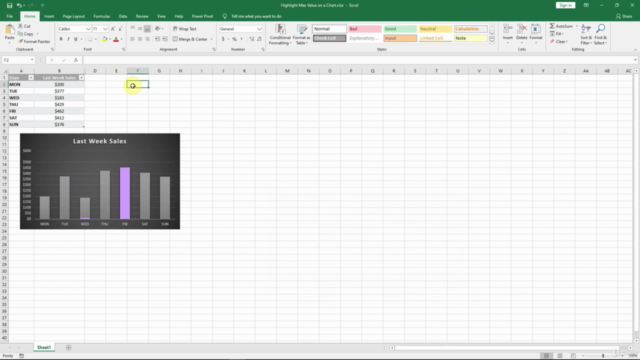Center text horizontally
This screenshot has height=360, width=640.
140,39
